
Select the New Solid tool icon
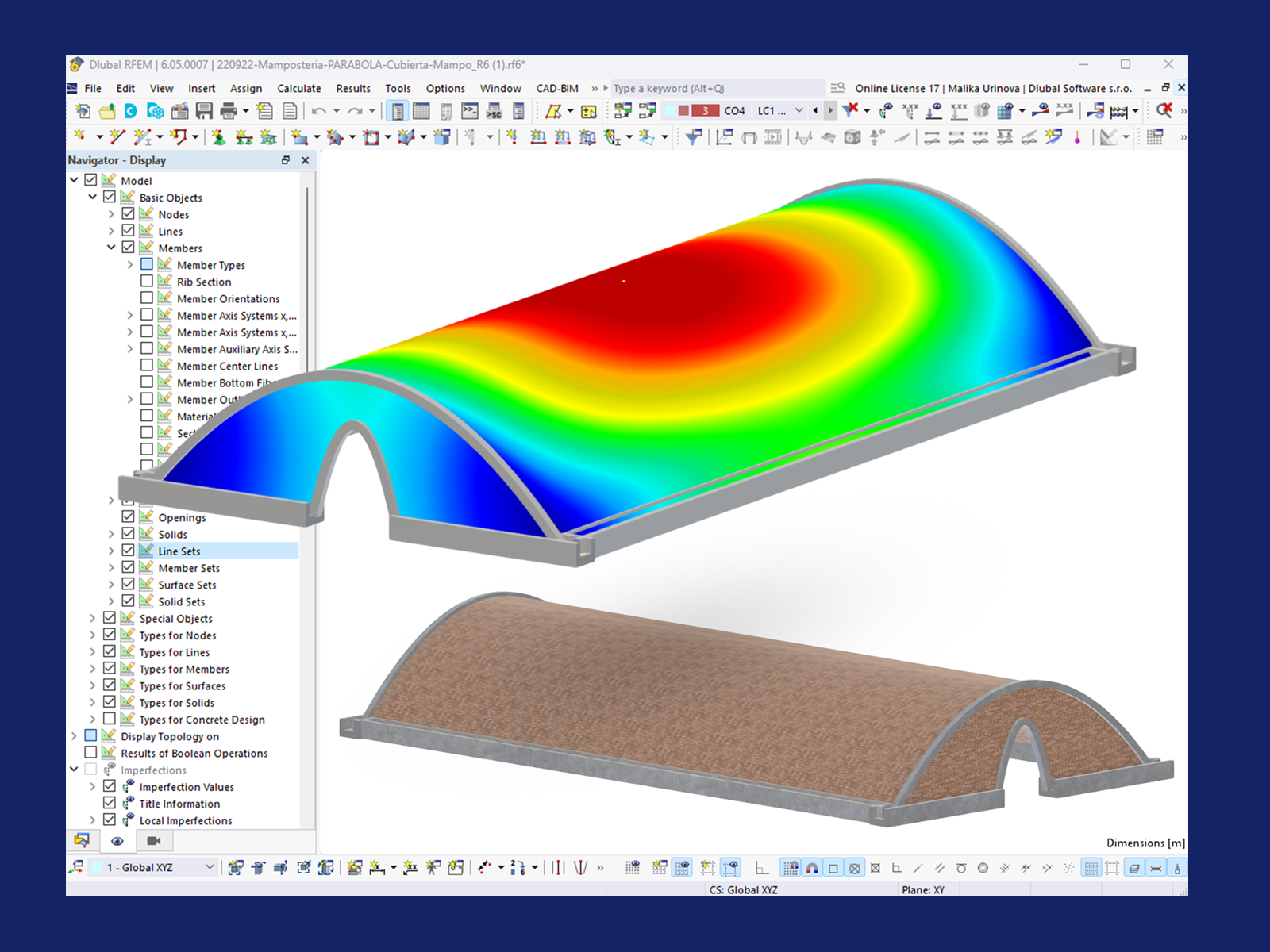(x=406, y=137)
